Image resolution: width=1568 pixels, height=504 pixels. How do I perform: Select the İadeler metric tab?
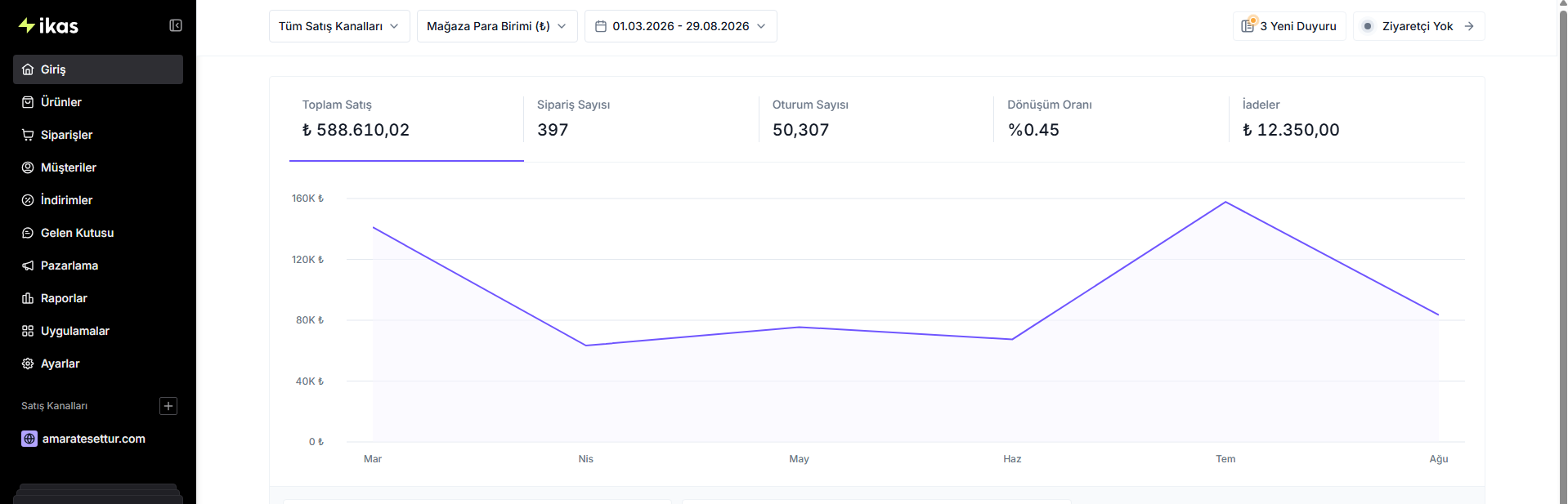click(x=1347, y=119)
